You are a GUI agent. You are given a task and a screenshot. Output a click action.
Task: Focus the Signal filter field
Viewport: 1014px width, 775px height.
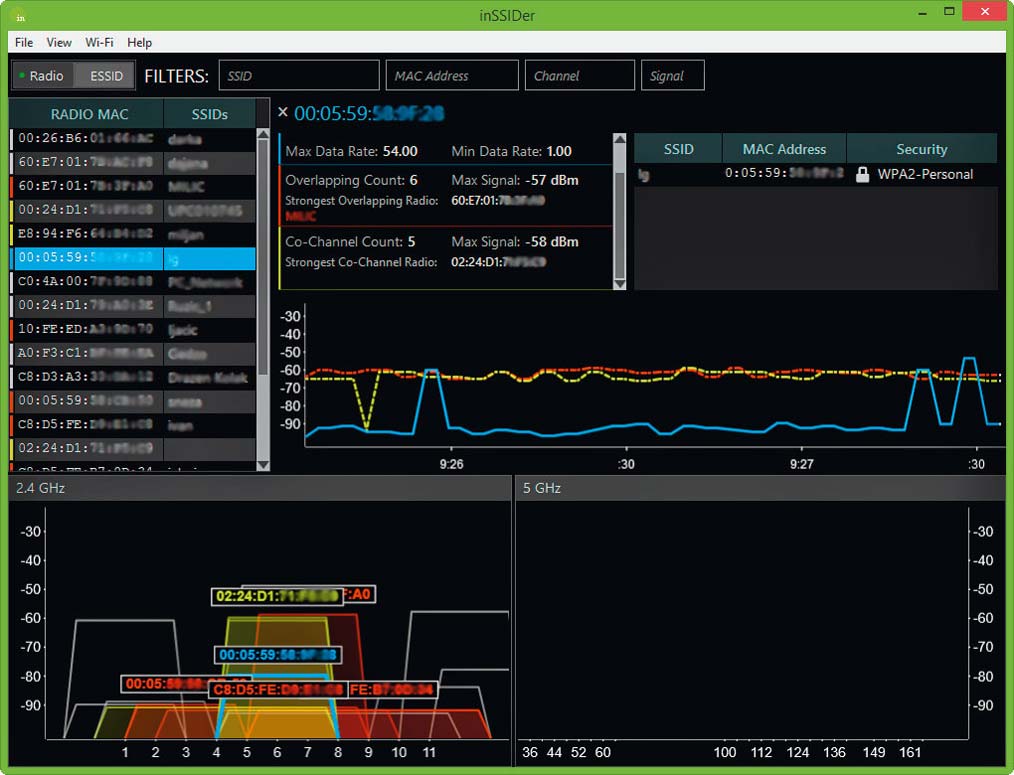click(672, 76)
